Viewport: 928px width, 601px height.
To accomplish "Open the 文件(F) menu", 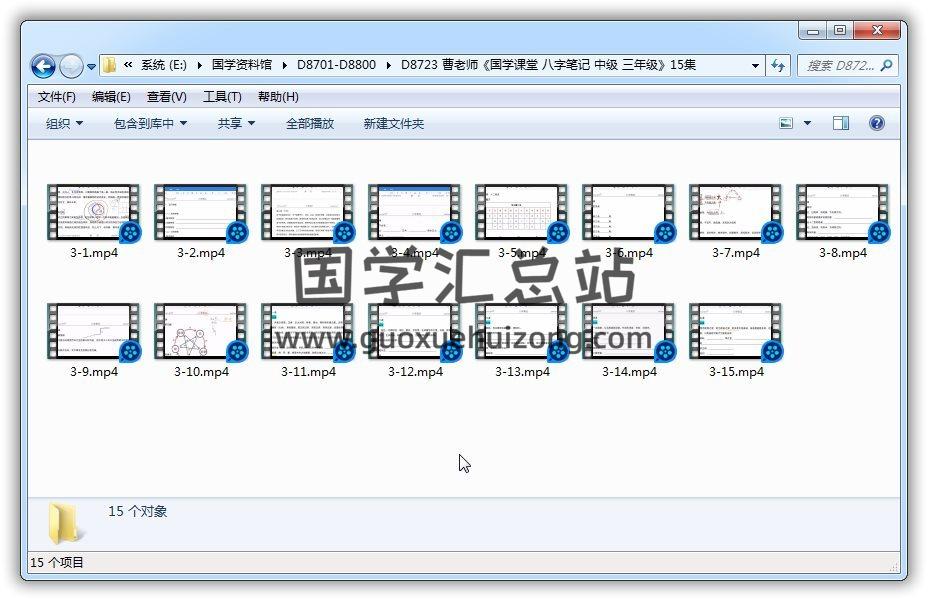I will coord(57,97).
